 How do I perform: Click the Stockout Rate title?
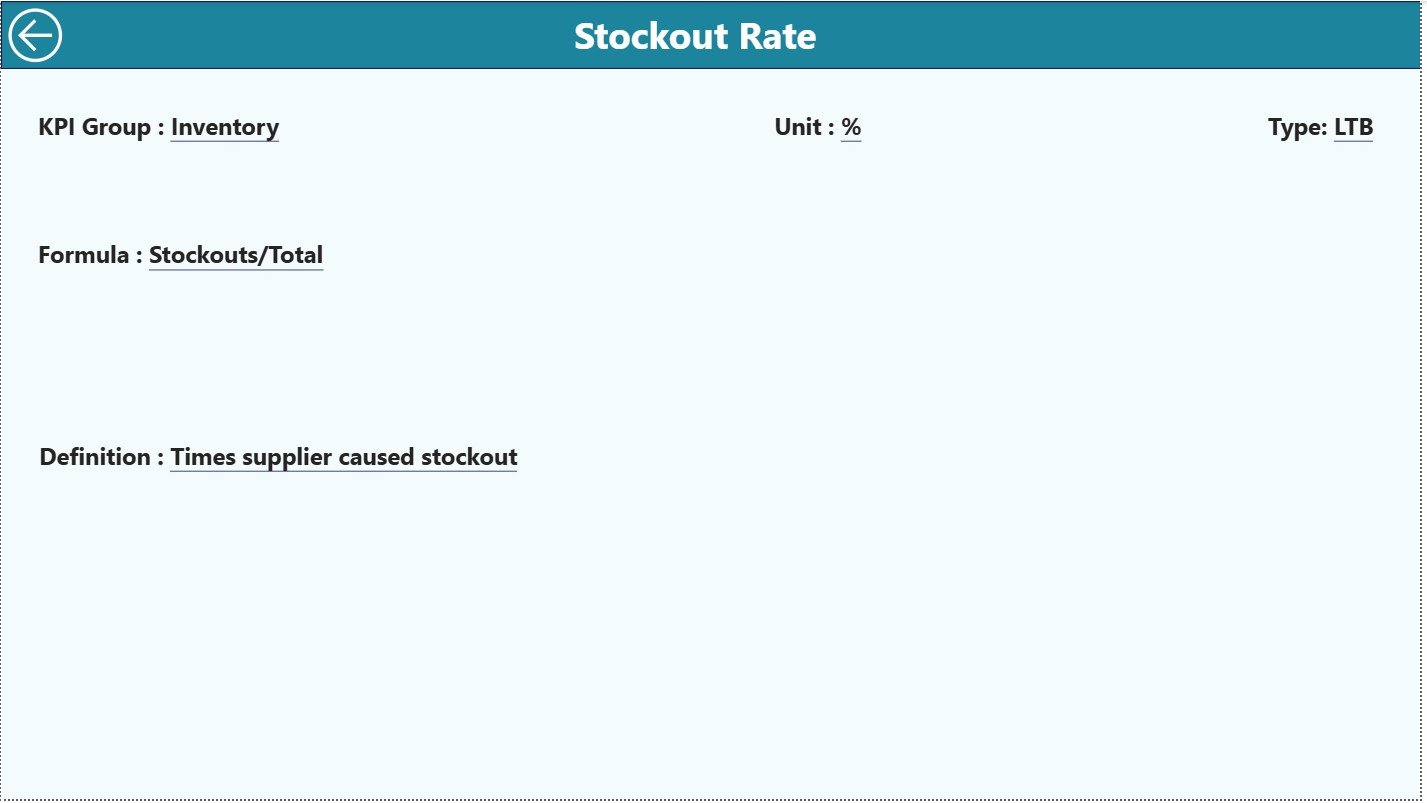pyautogui.click(x=695, y=35)
